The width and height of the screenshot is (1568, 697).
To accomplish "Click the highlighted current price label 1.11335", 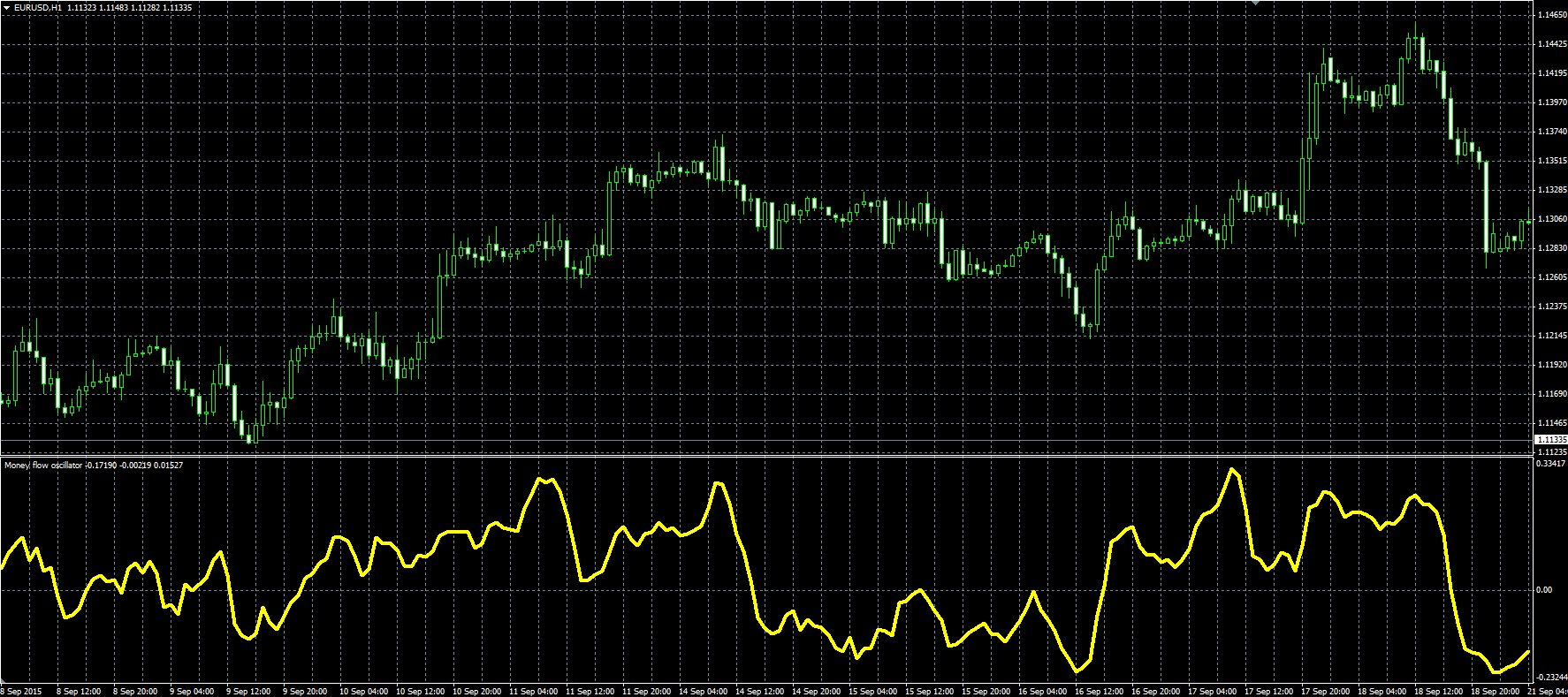I will tap(1551, 439).
